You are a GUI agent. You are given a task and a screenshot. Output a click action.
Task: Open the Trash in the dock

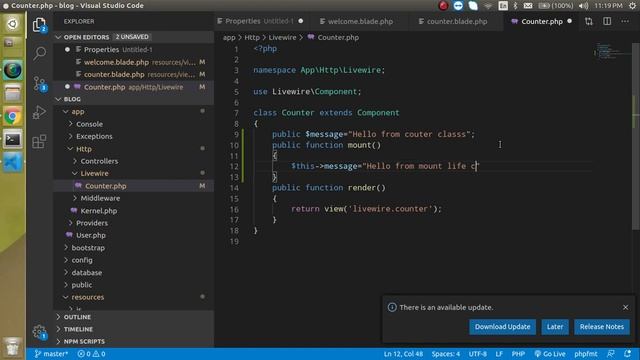[x=12, y=346]
